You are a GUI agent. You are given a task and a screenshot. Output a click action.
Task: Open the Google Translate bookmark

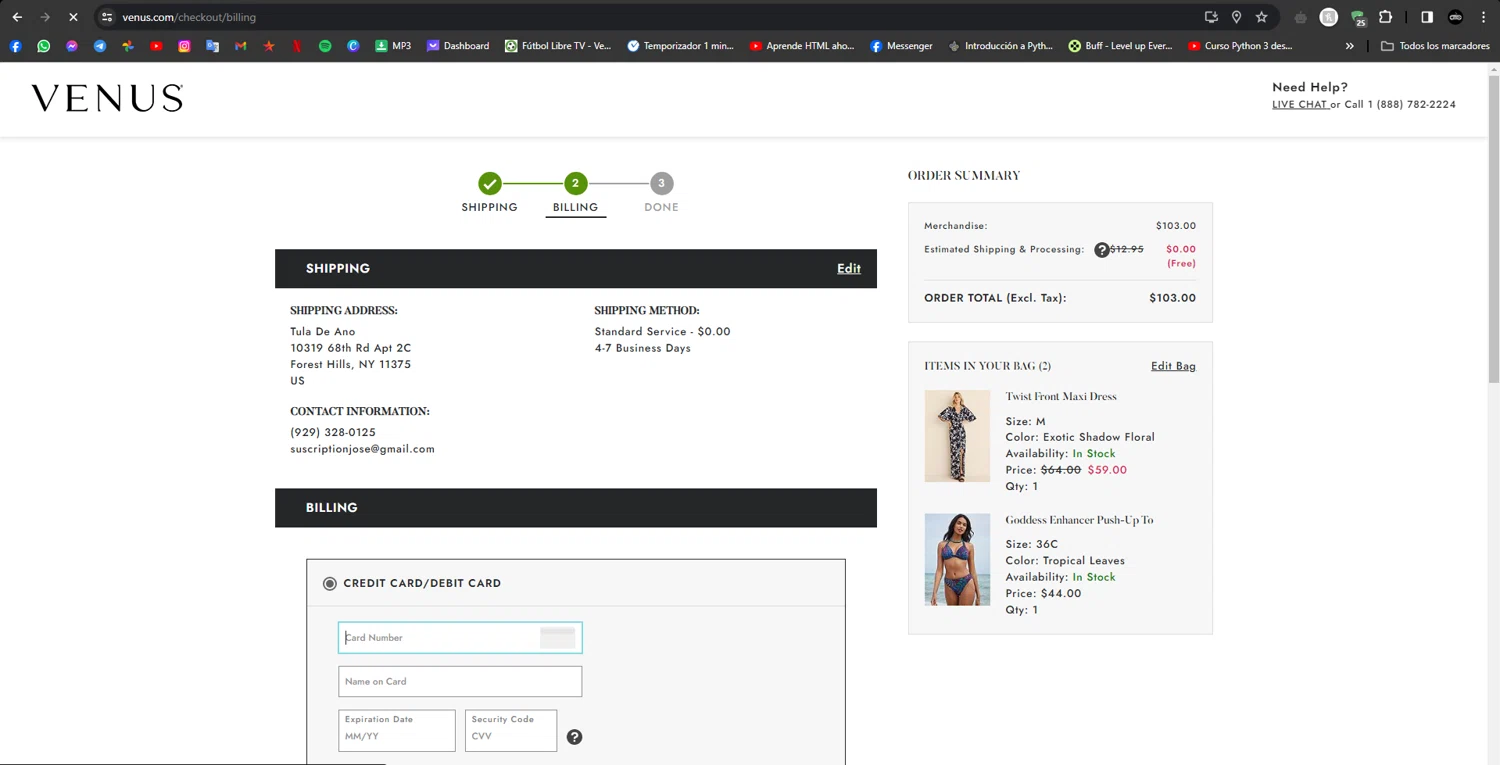tap(212, 46)
